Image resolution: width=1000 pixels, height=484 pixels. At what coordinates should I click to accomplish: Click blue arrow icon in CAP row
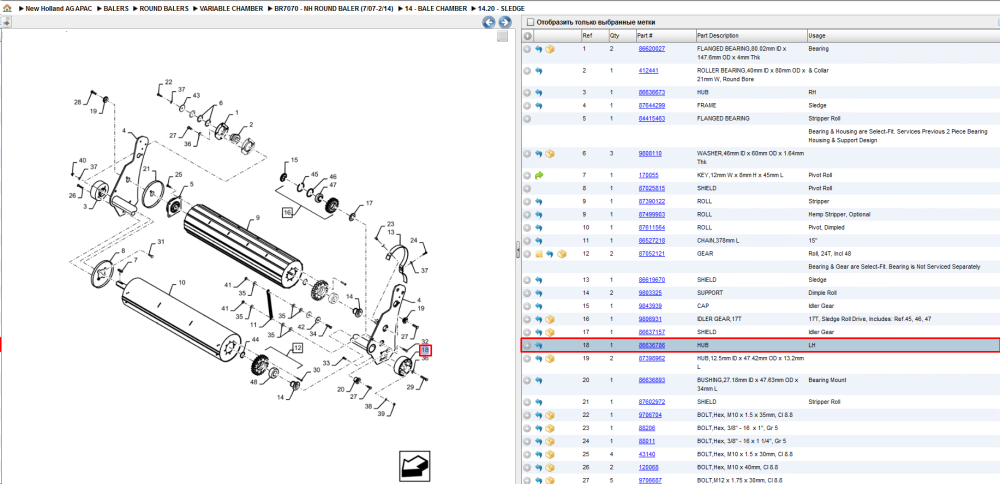coord(538,306)
